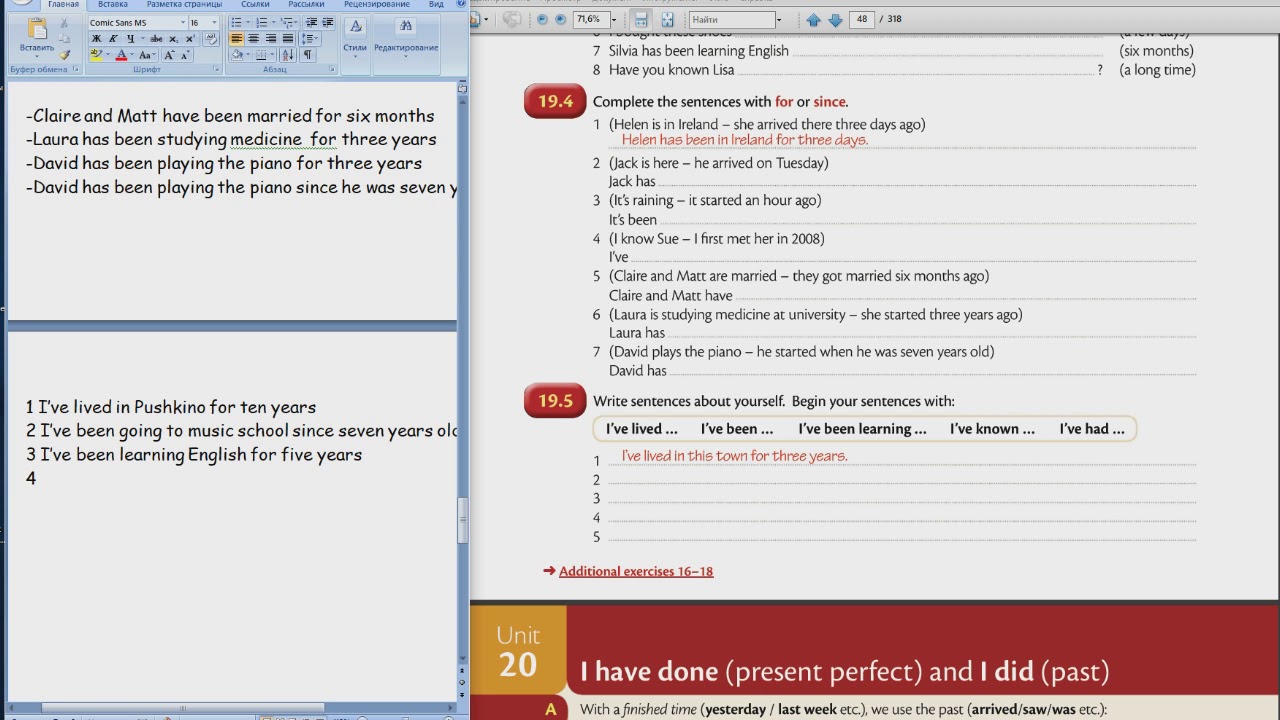Click the shading paint bucket icon
The image size is (1280, 720).
(238, 55)
